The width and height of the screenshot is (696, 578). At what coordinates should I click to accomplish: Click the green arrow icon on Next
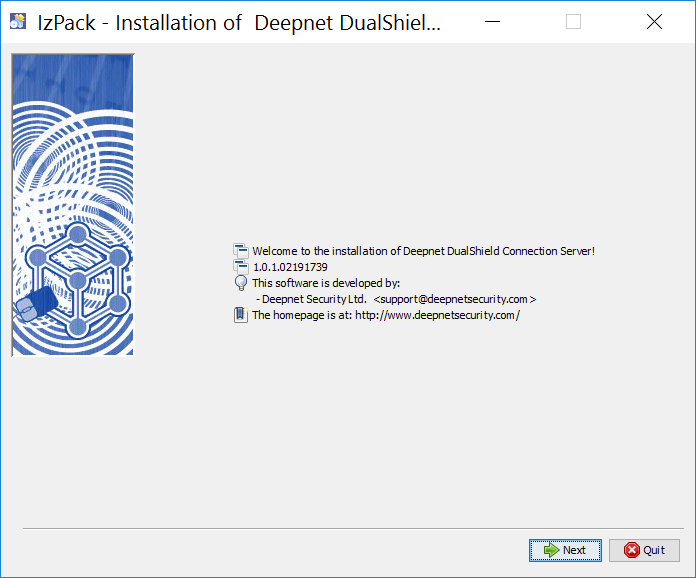551,550
